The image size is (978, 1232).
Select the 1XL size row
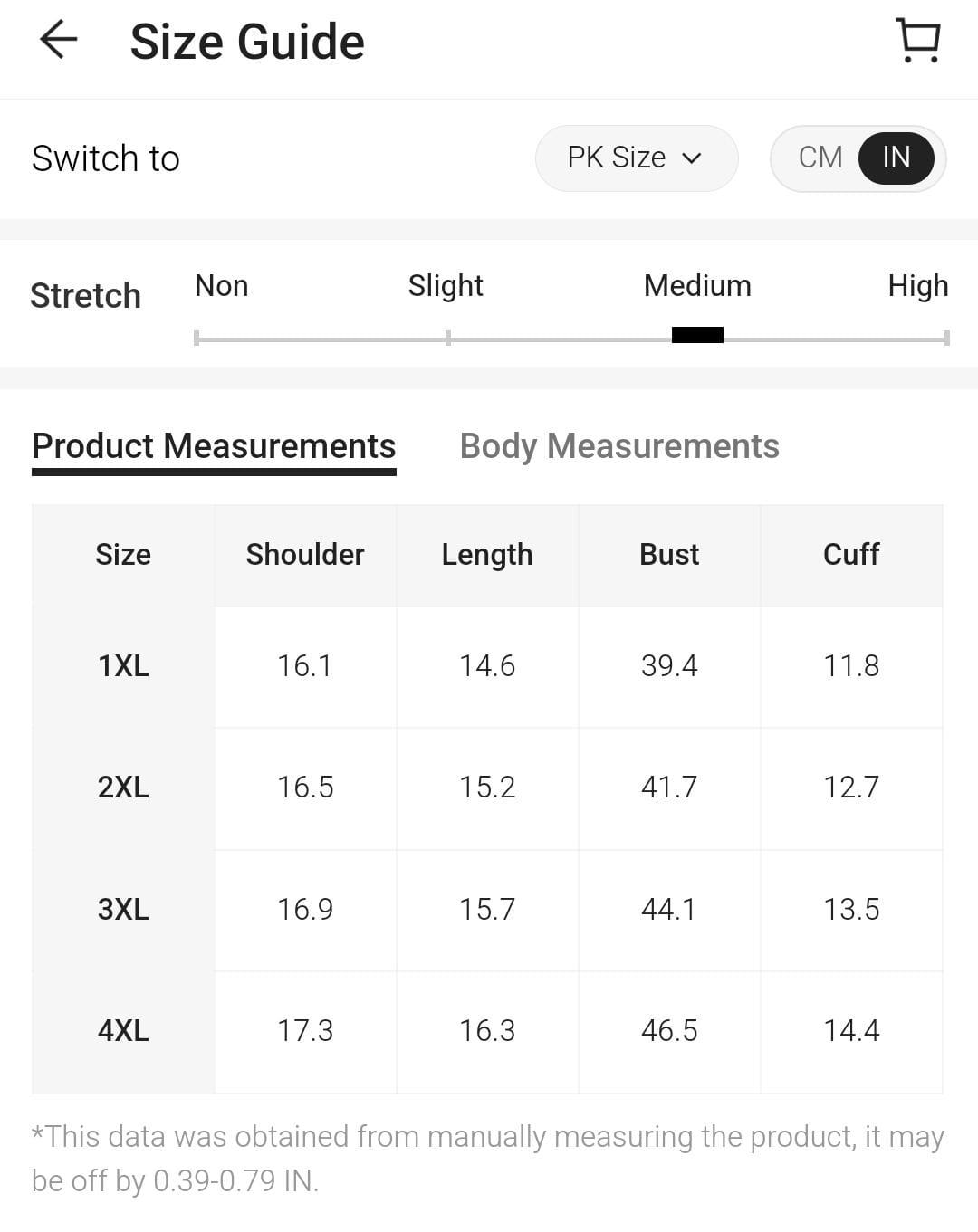coord(123,666)
